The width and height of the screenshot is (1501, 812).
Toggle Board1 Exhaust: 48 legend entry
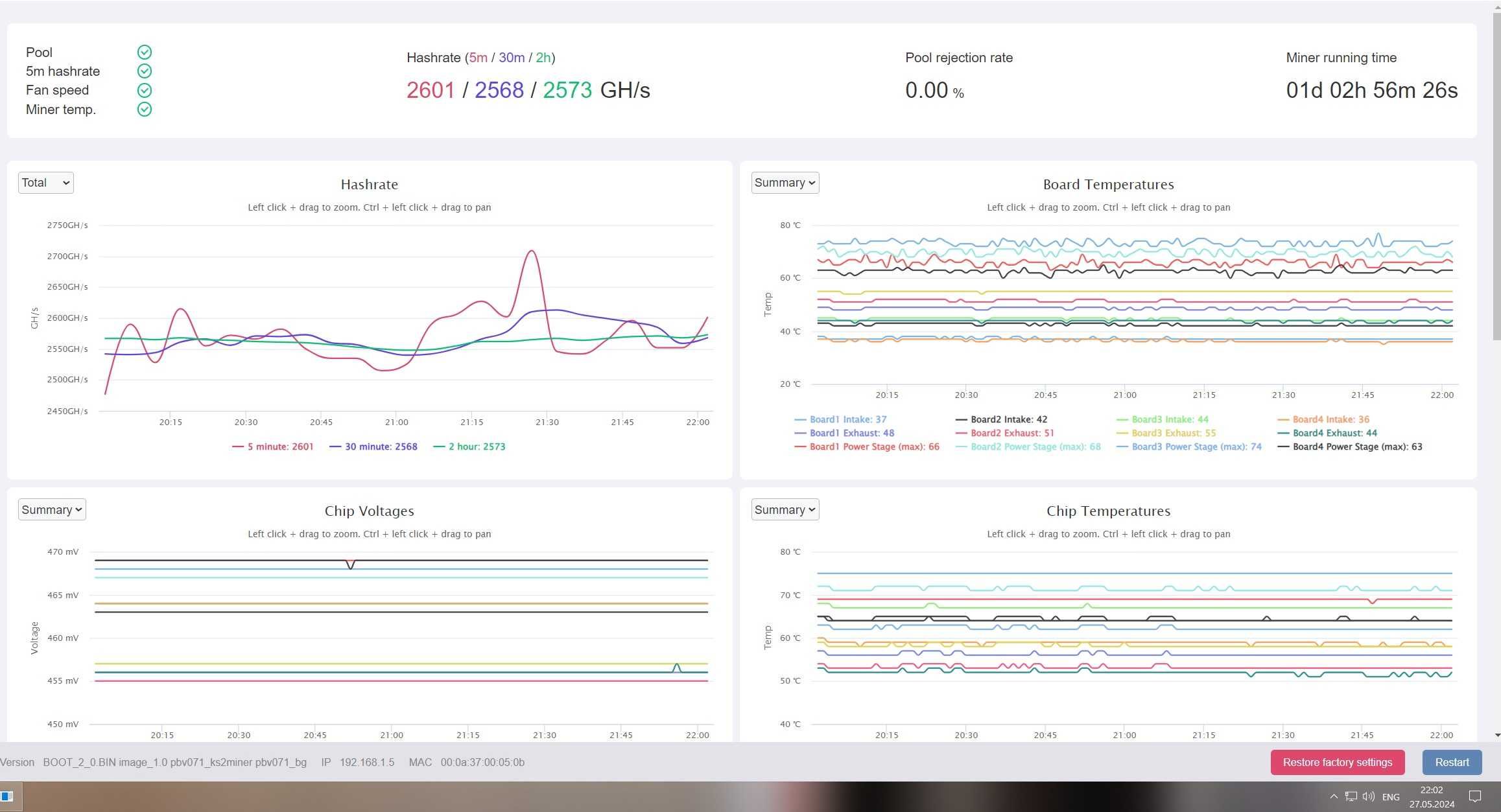[844, 433]
